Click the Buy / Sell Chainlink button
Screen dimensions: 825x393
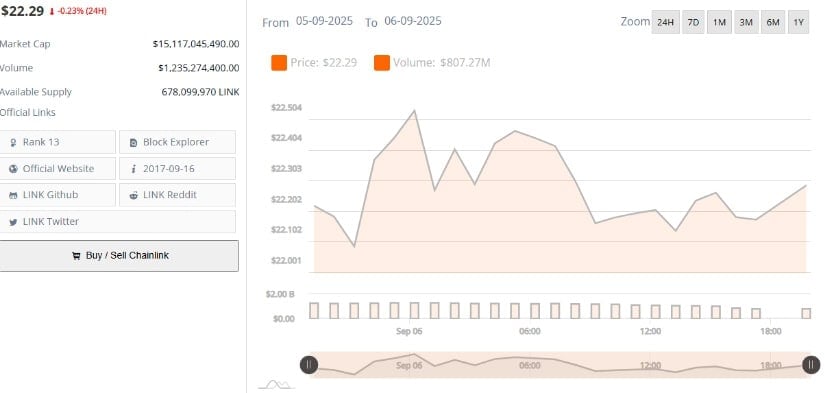pyautogui.click(x=118, y=256)
